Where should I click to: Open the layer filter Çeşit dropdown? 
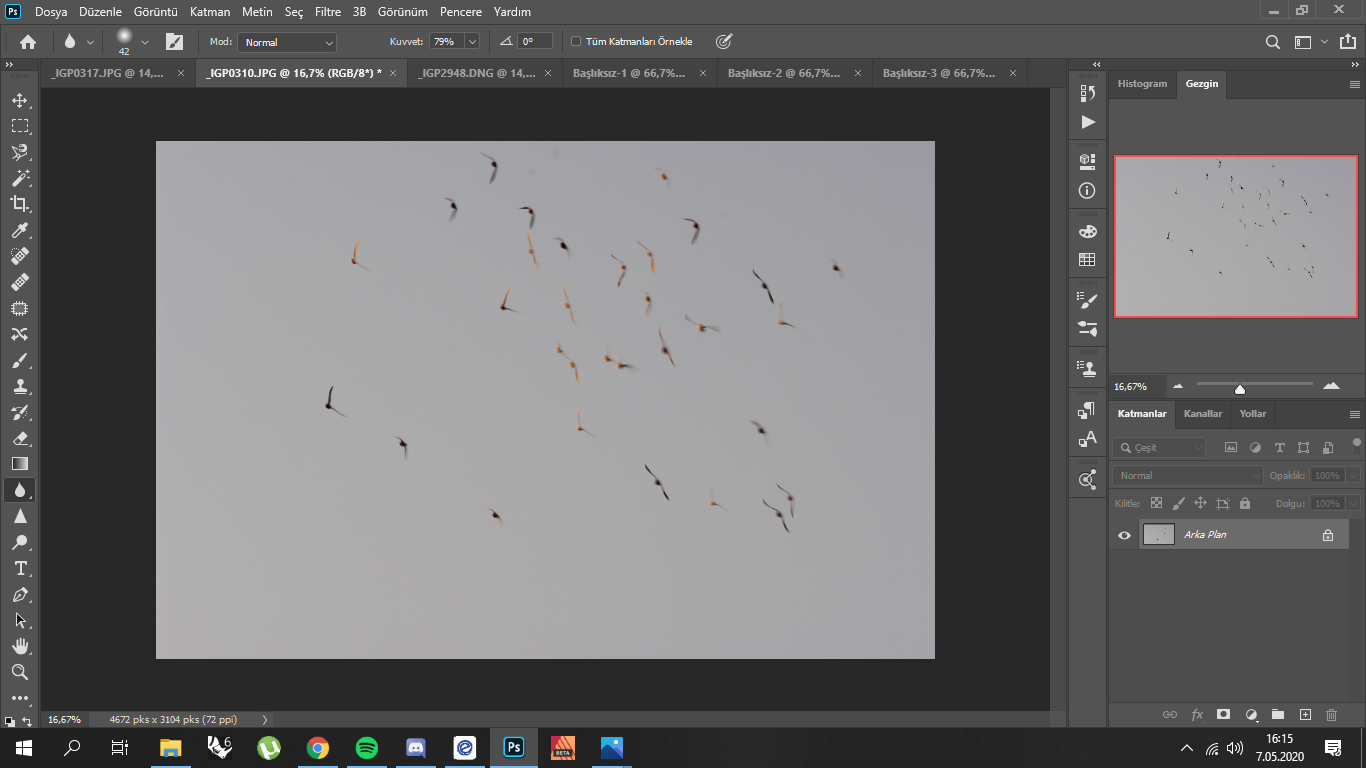(1160, 448)
